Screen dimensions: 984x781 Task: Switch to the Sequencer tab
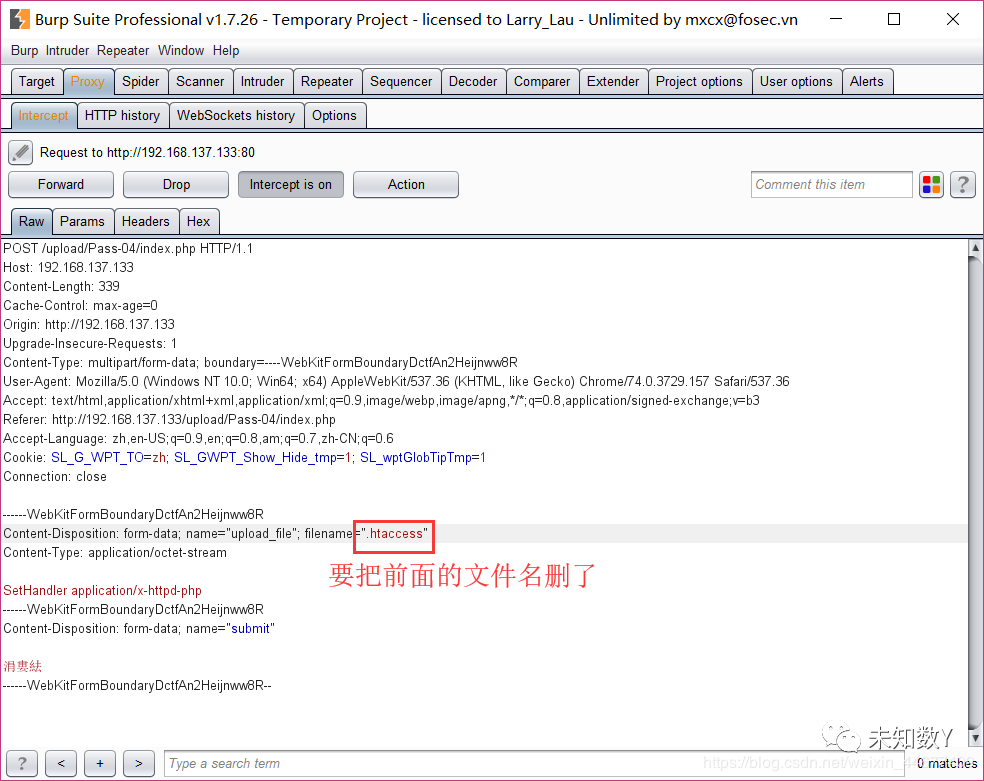tap(401, 82)
